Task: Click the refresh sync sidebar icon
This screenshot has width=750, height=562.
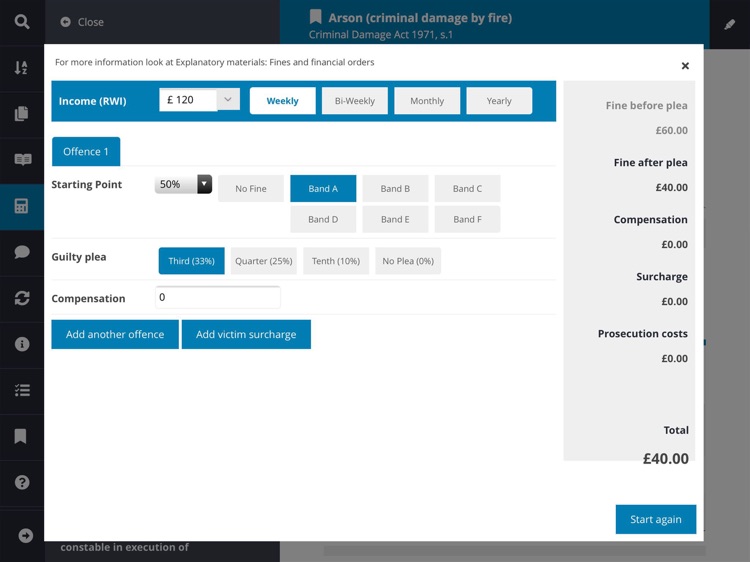Action: click(22, 298)
